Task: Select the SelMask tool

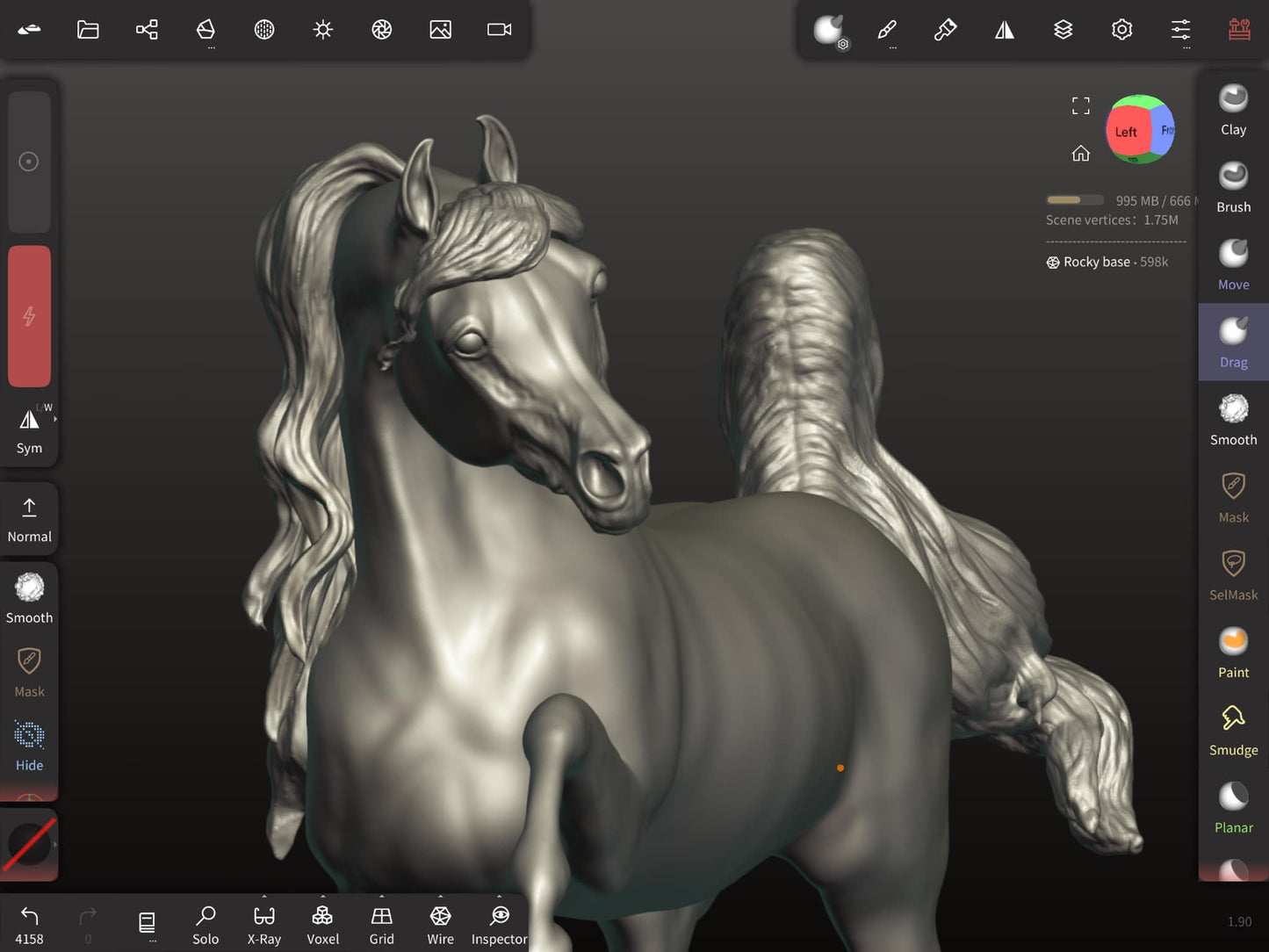Action: pos(1233,574)
